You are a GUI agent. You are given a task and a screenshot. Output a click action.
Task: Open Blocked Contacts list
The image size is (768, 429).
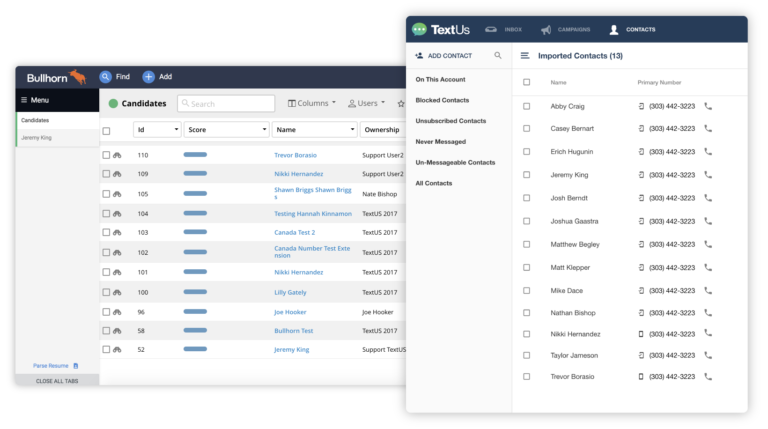pyautogui.click(x=442, y=100)
